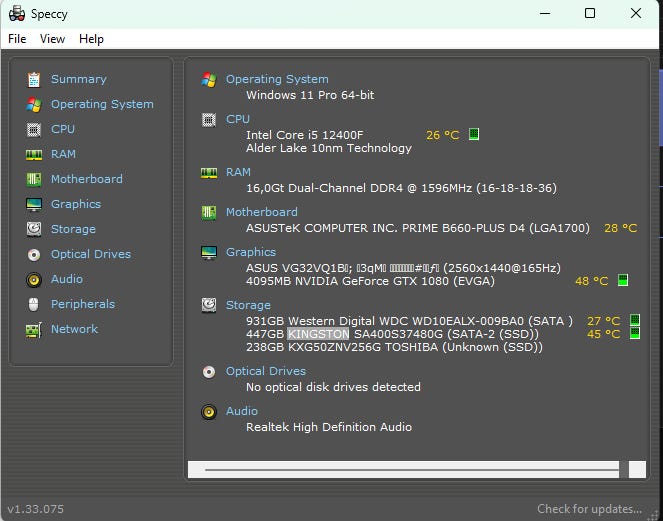Select Motherboard in the sidebar list
The width and height of the screenshot is (663, 521).
[x=87, y=179]
